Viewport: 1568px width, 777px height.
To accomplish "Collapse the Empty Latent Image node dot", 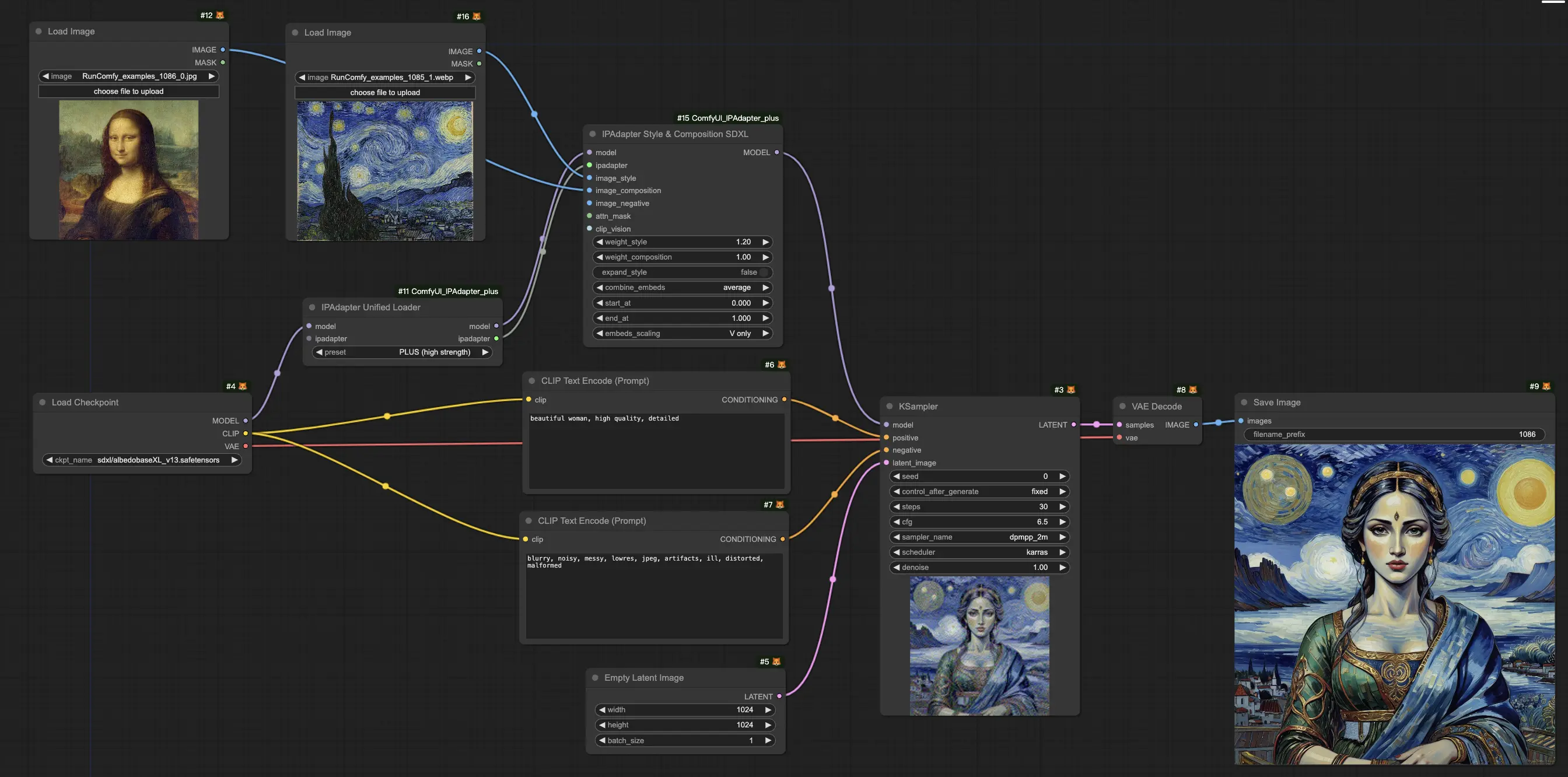I will pos(596,677).
